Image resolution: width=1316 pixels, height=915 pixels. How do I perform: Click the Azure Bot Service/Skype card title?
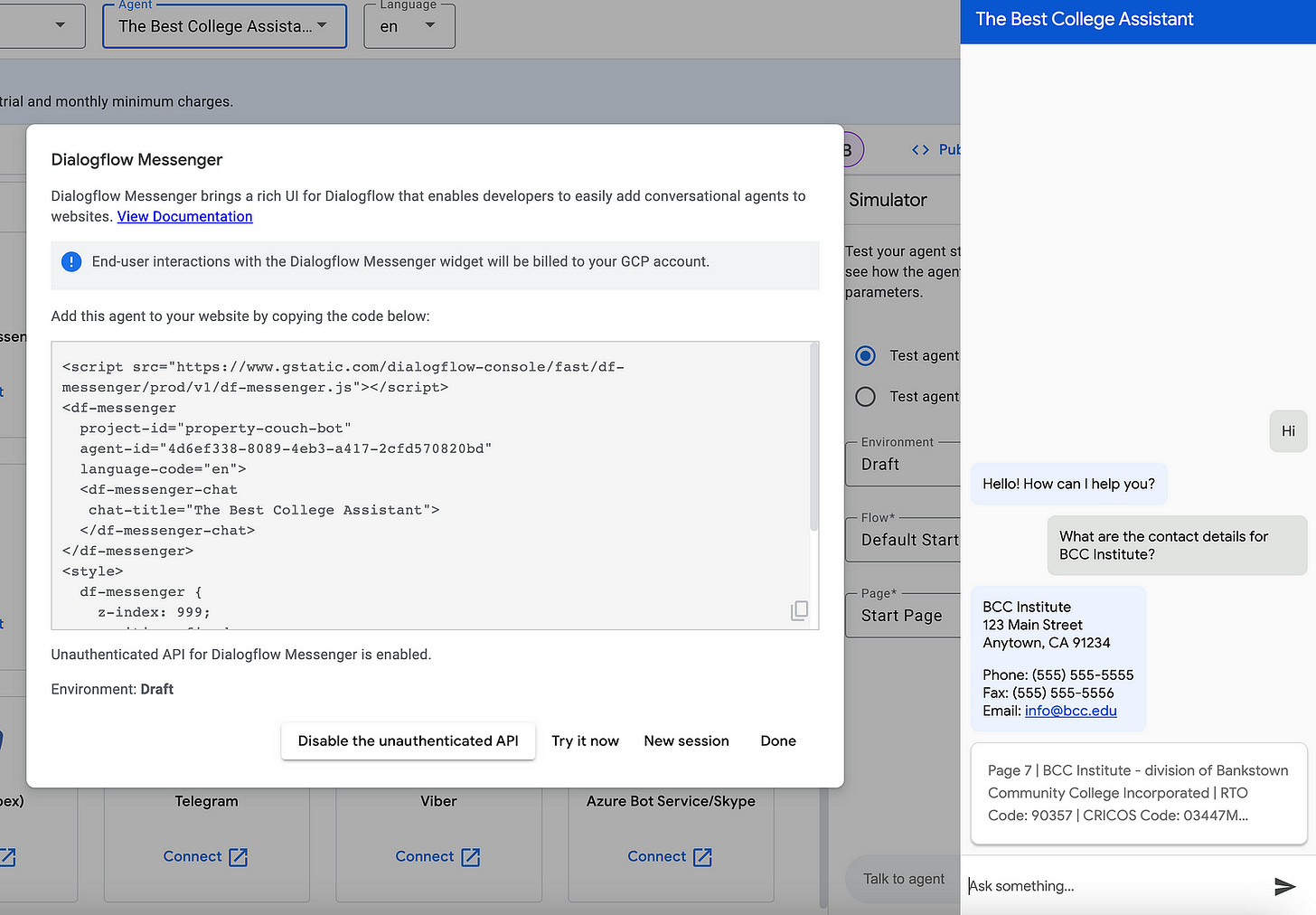(671, 801)
